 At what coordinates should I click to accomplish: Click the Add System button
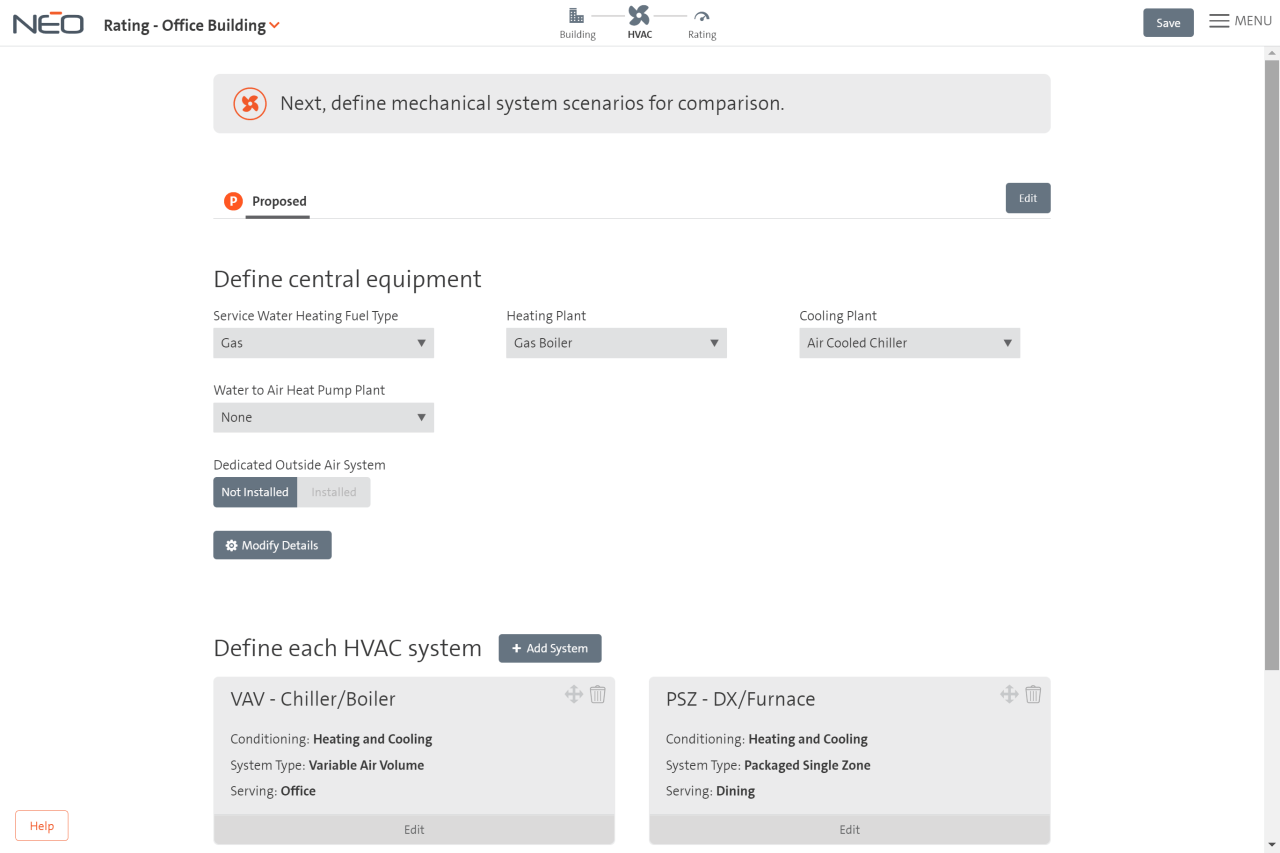(549, 648)
